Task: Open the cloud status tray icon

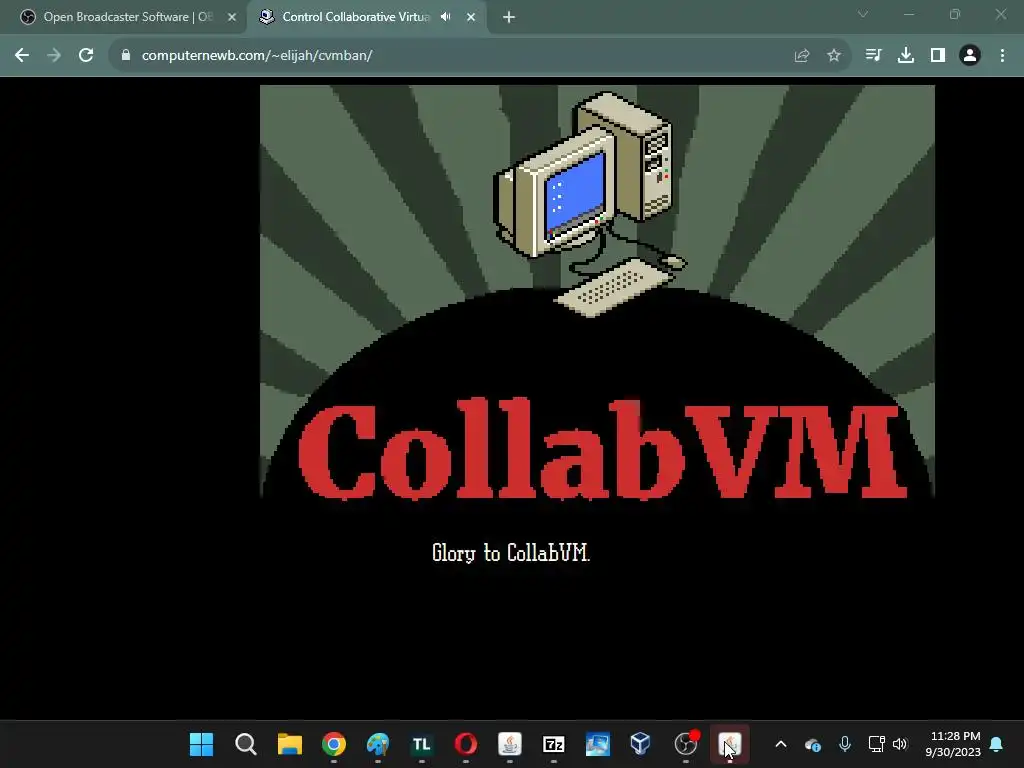Action: [812, 744]
